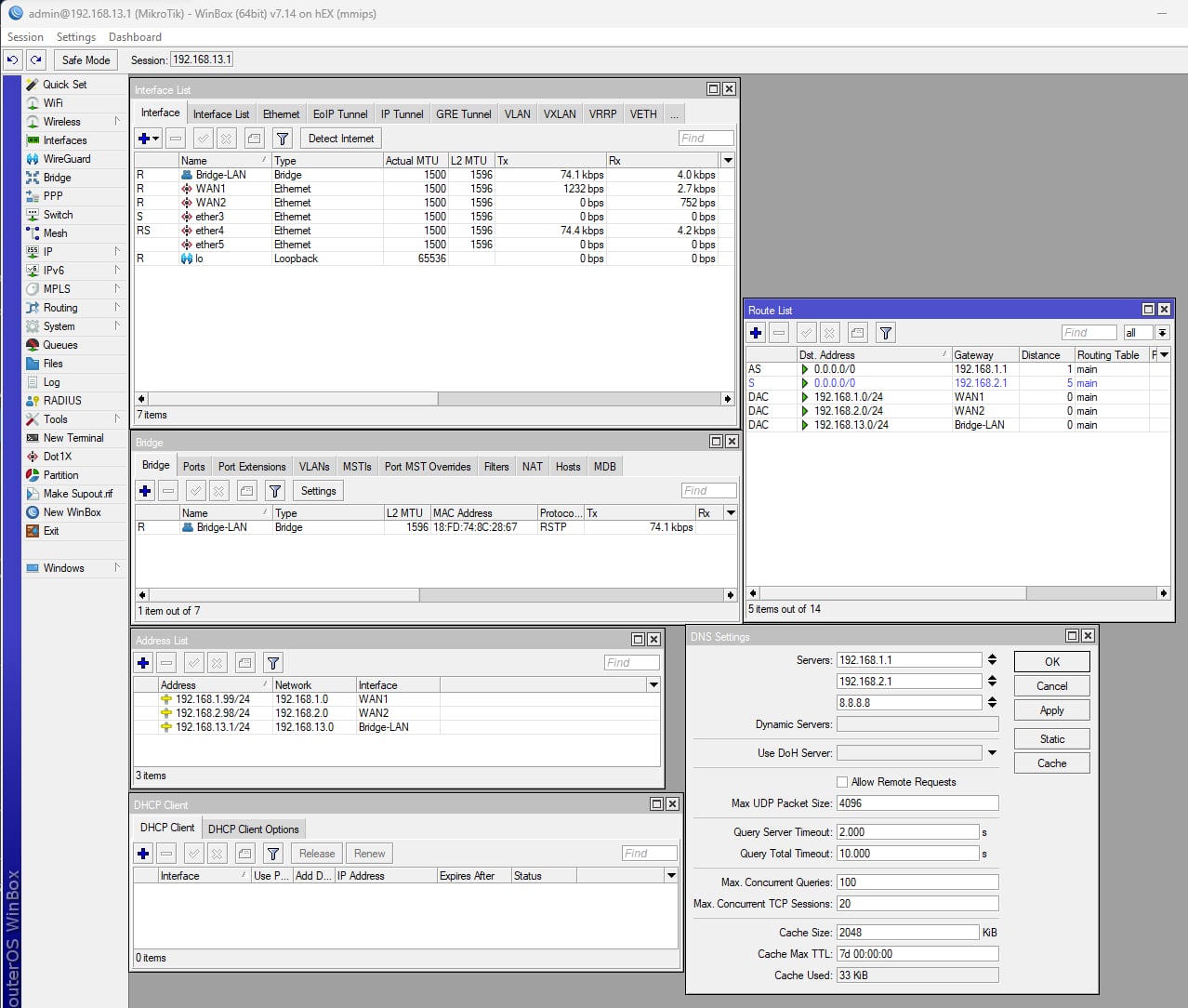1188x1008 pixels.
Task: Enable the Allow Remote Requests checkbox
Action: pos(842,782)
